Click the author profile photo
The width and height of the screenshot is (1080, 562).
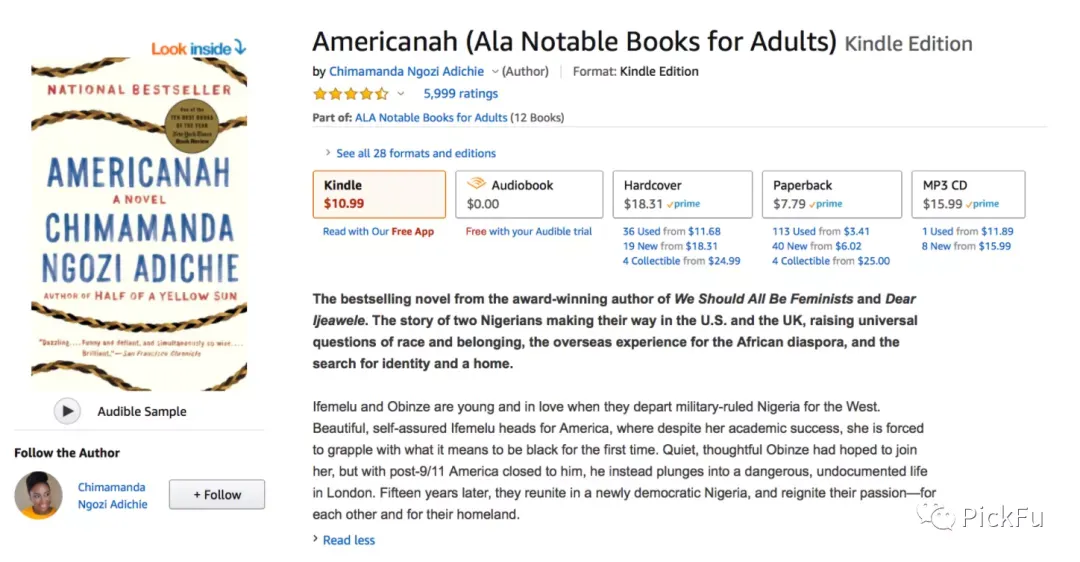(x=39, y=495)
